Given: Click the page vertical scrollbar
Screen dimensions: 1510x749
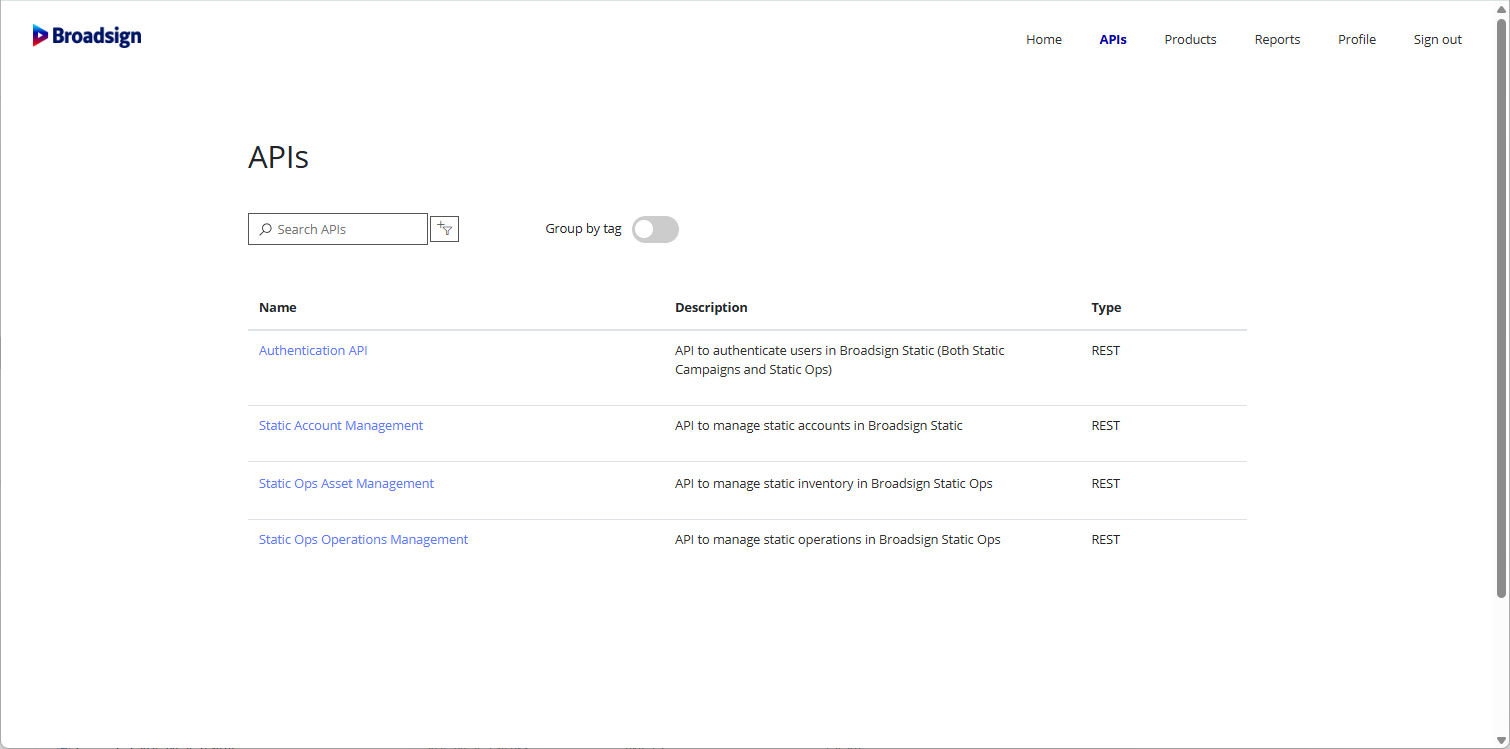Looking at the screenshot, I should click(x=1501, y=308).
